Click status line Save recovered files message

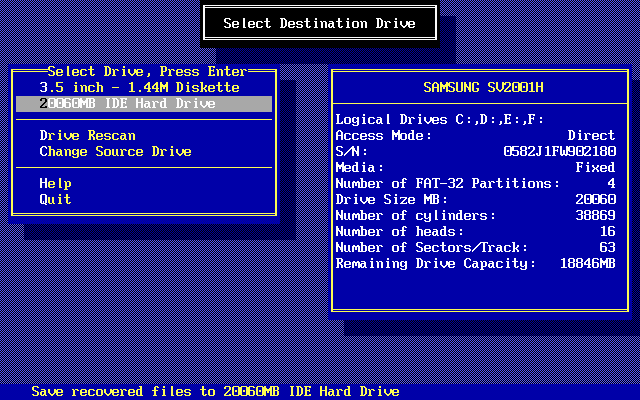point(216,391)
